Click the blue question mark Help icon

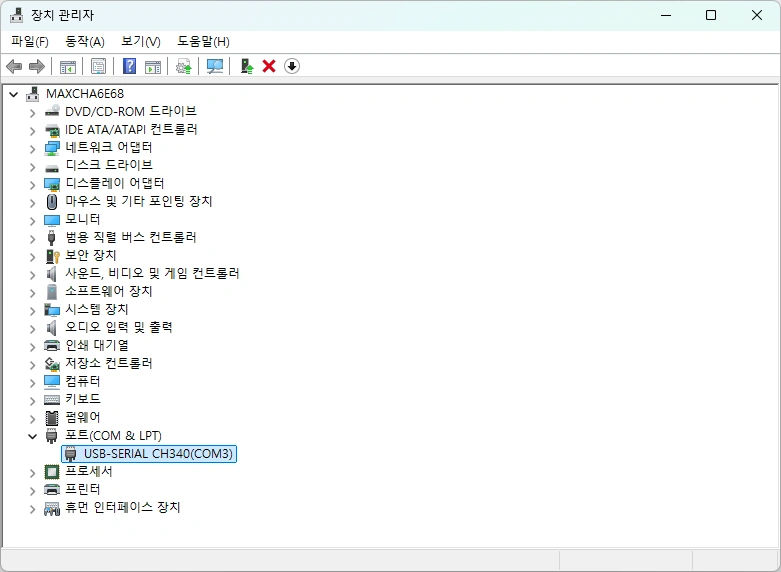click(130, 66)
